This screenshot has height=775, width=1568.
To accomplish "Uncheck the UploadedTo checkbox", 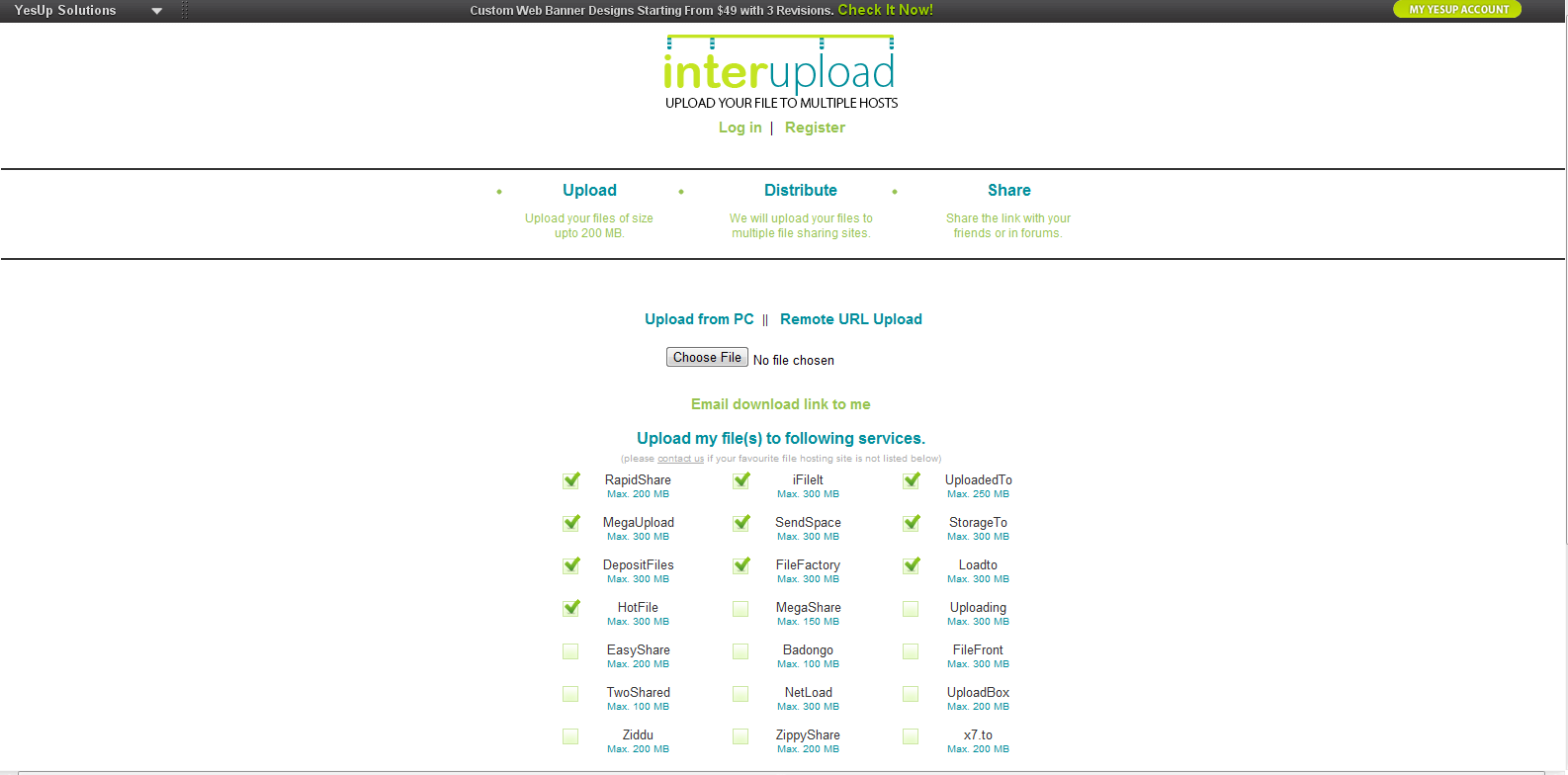I will 911,480.
